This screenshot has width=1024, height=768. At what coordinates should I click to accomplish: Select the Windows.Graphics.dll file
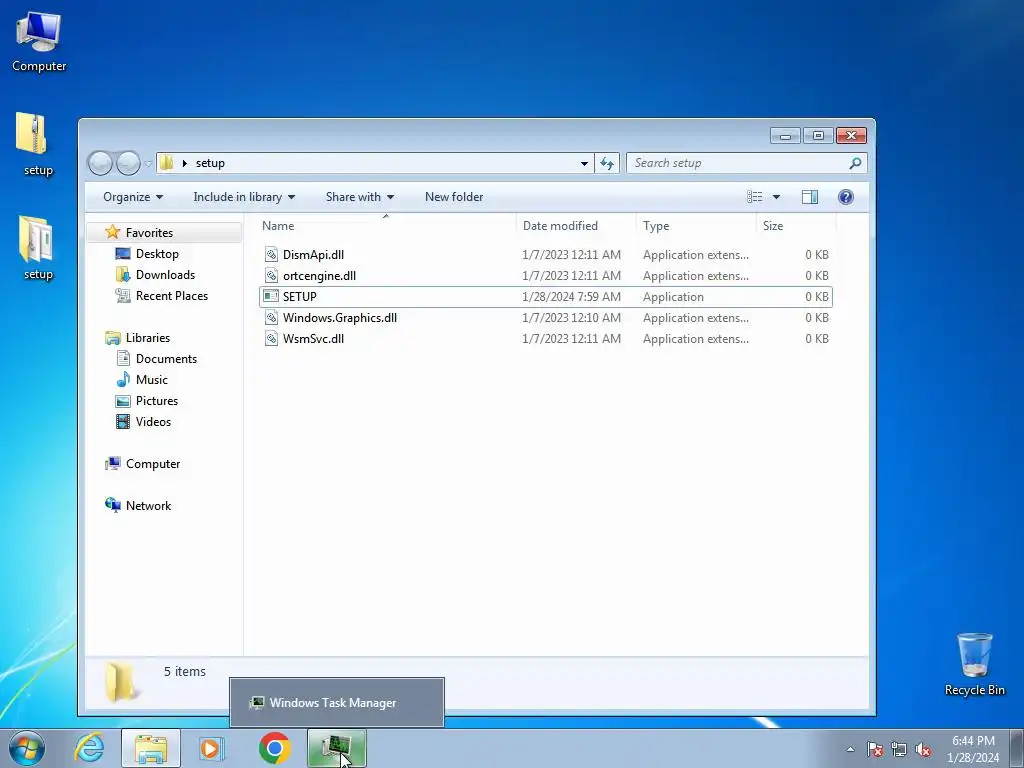(545, 317)
